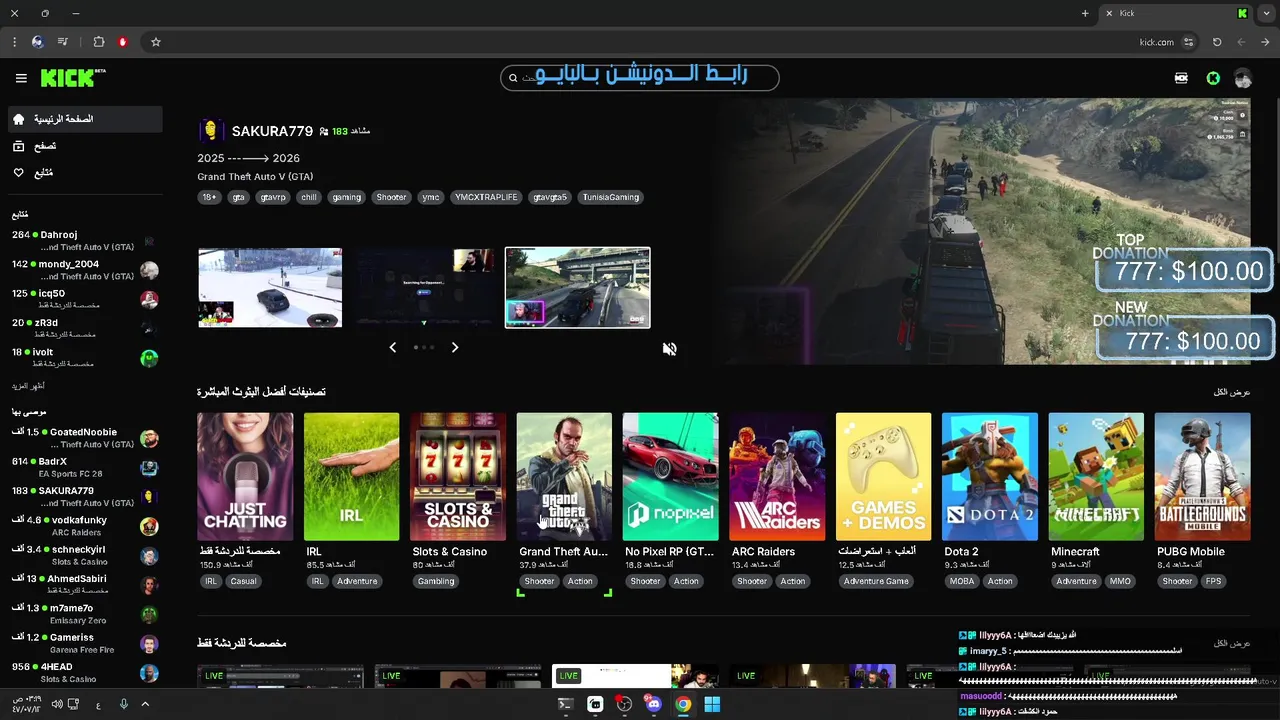
Task: Open the ARC Raiders category card
Action: (777, 477)
